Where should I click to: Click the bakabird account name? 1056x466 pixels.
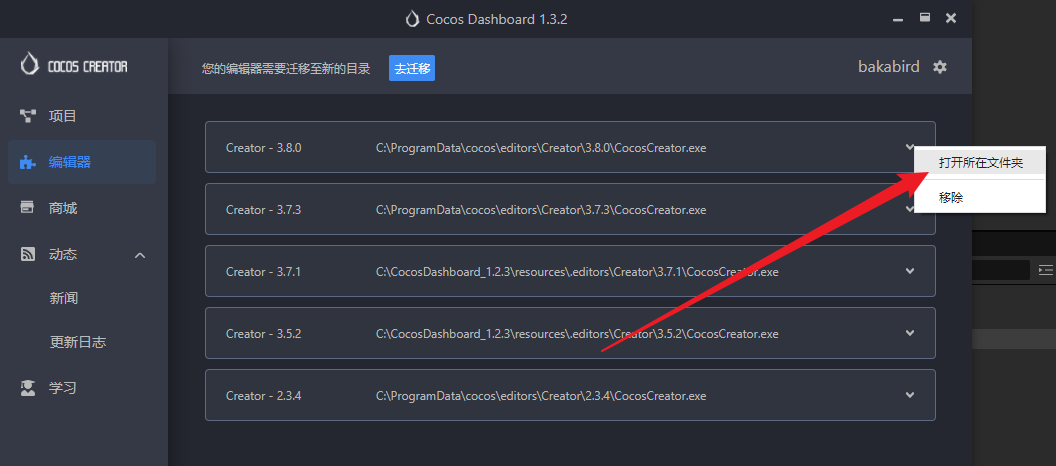[x=888, y=67]
